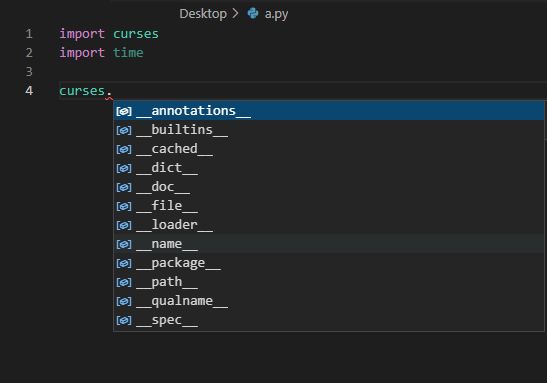
Task: Select the __dict__ suggestion
Action: (x=329, y=168)
